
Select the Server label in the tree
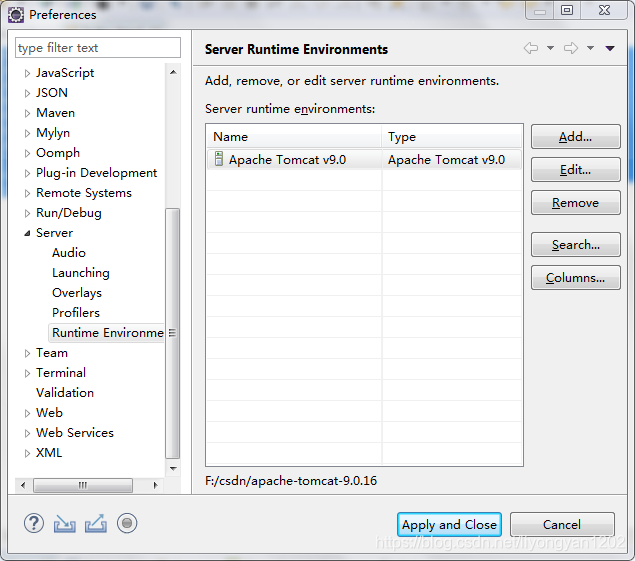click(x=54, y=233)
